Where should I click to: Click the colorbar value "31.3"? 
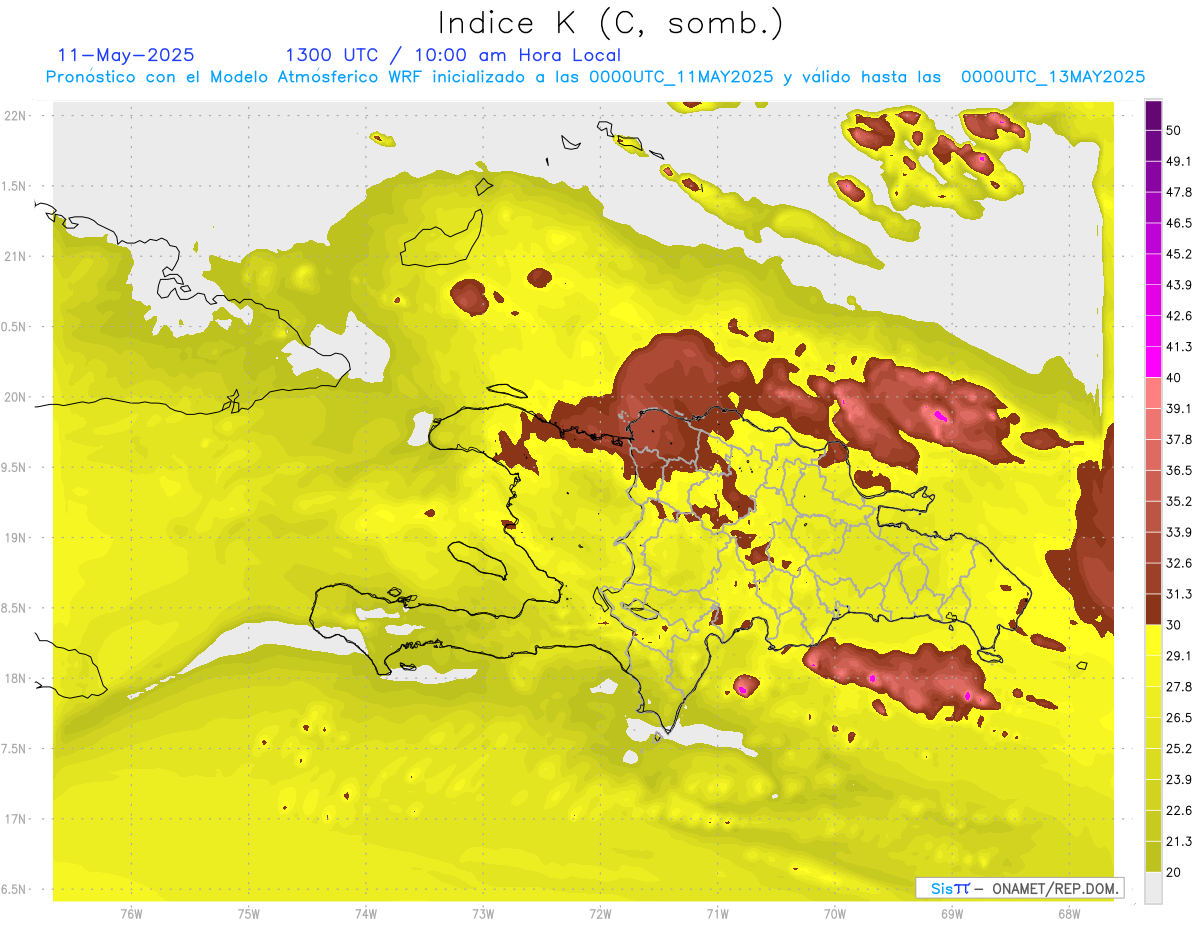[x=1178, y=594]
